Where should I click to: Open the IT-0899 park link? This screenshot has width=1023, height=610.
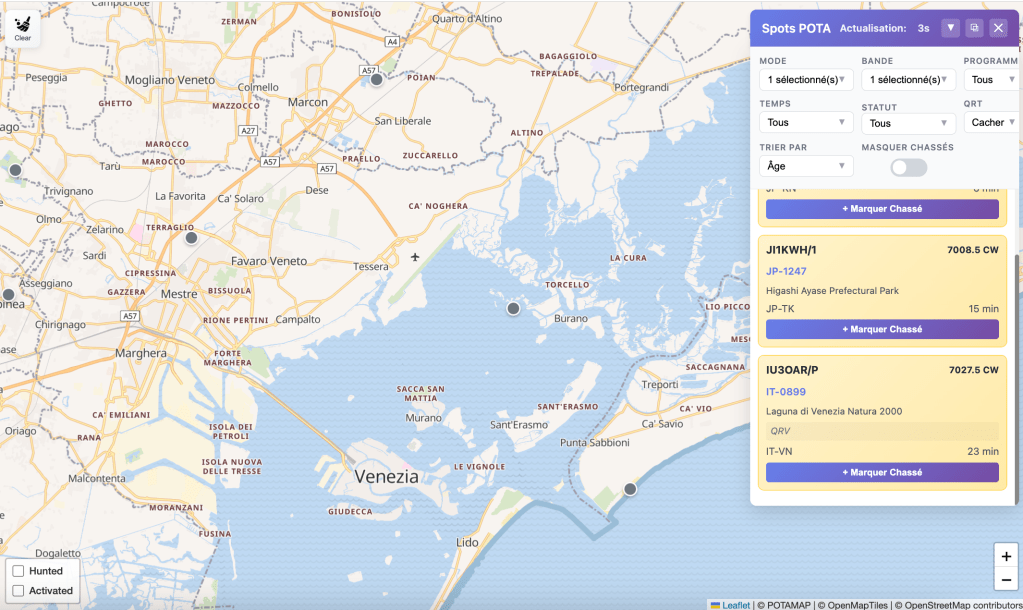(786, 392)
